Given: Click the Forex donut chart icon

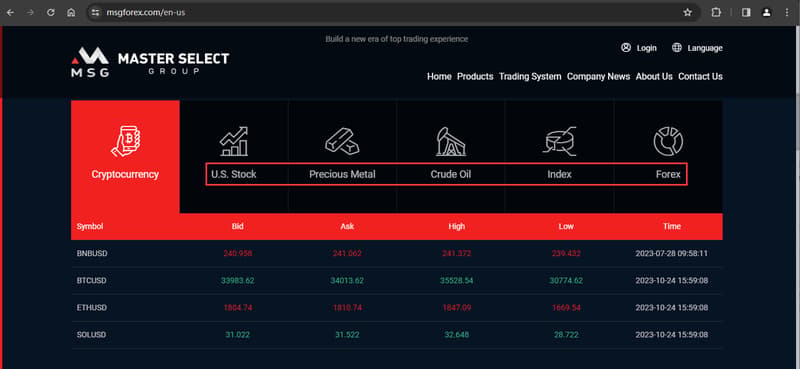Looking at the screenshot, I should (x=668, y=141).
